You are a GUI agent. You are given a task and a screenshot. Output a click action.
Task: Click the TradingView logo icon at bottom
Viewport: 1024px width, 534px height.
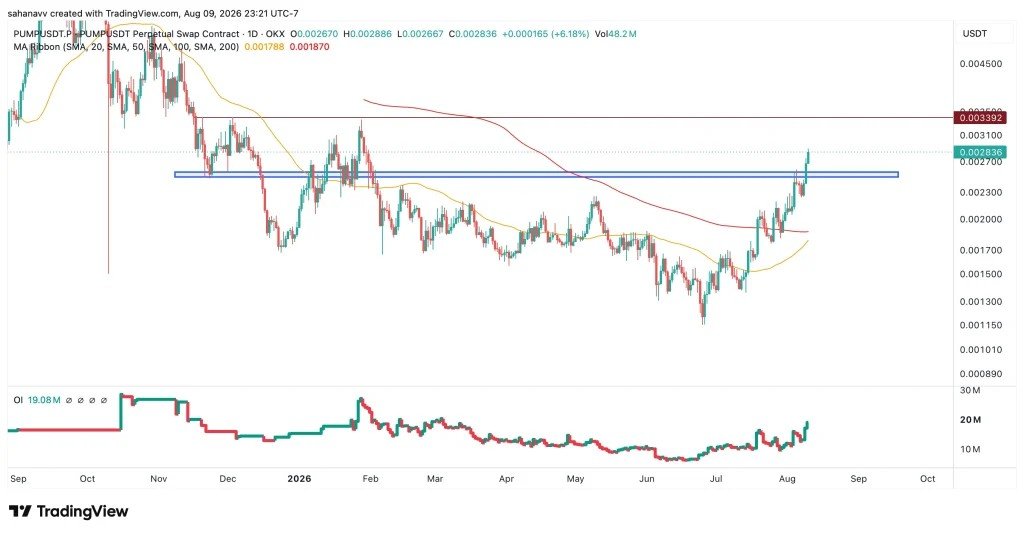tap(20, 511)
